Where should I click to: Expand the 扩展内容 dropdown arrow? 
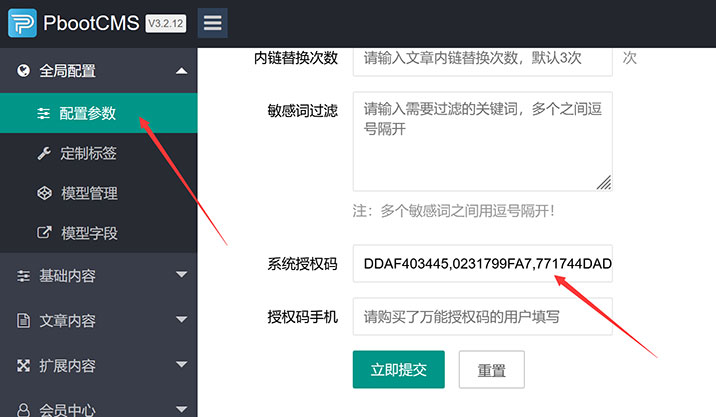point(181,366)
